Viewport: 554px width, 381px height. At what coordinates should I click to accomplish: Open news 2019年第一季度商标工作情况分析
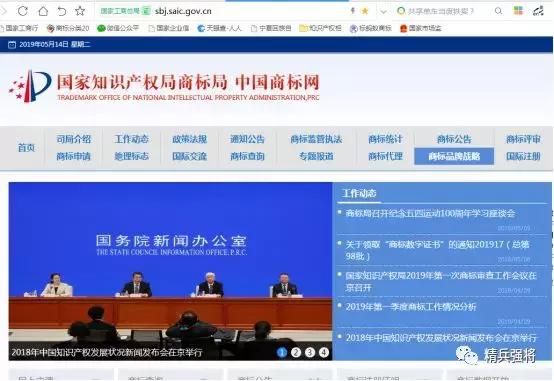click(x=411, y=306)
